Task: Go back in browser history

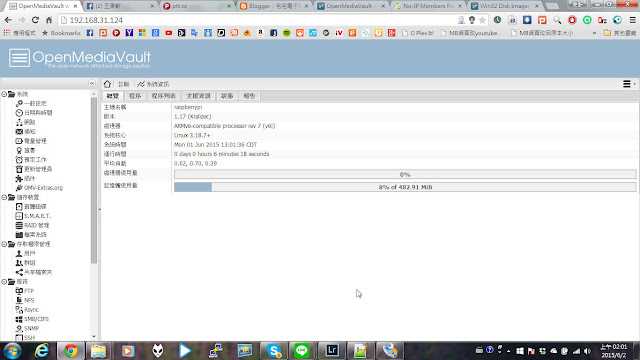Action: point(8,20)
